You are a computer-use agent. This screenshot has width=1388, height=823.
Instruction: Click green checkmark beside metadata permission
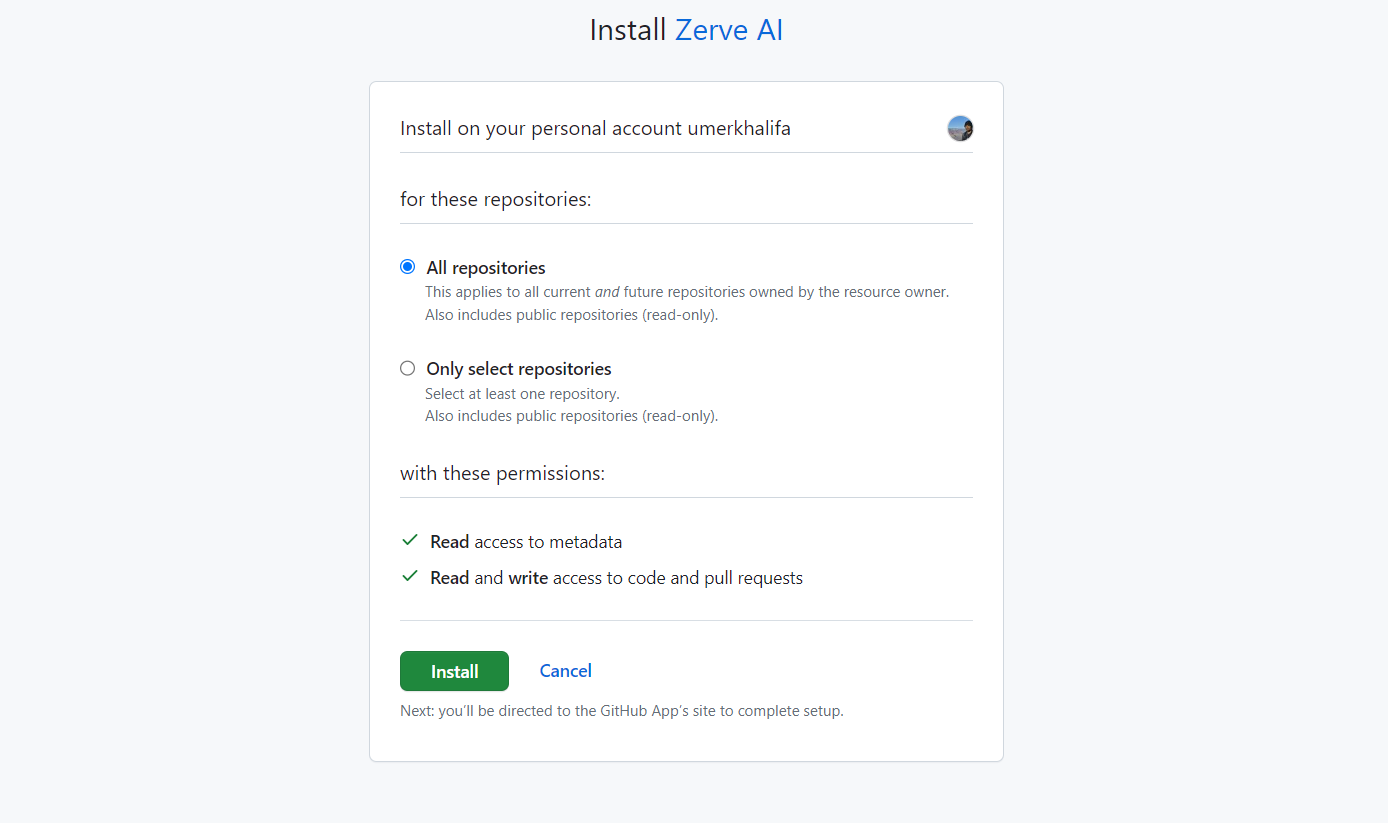coord(409,540)
